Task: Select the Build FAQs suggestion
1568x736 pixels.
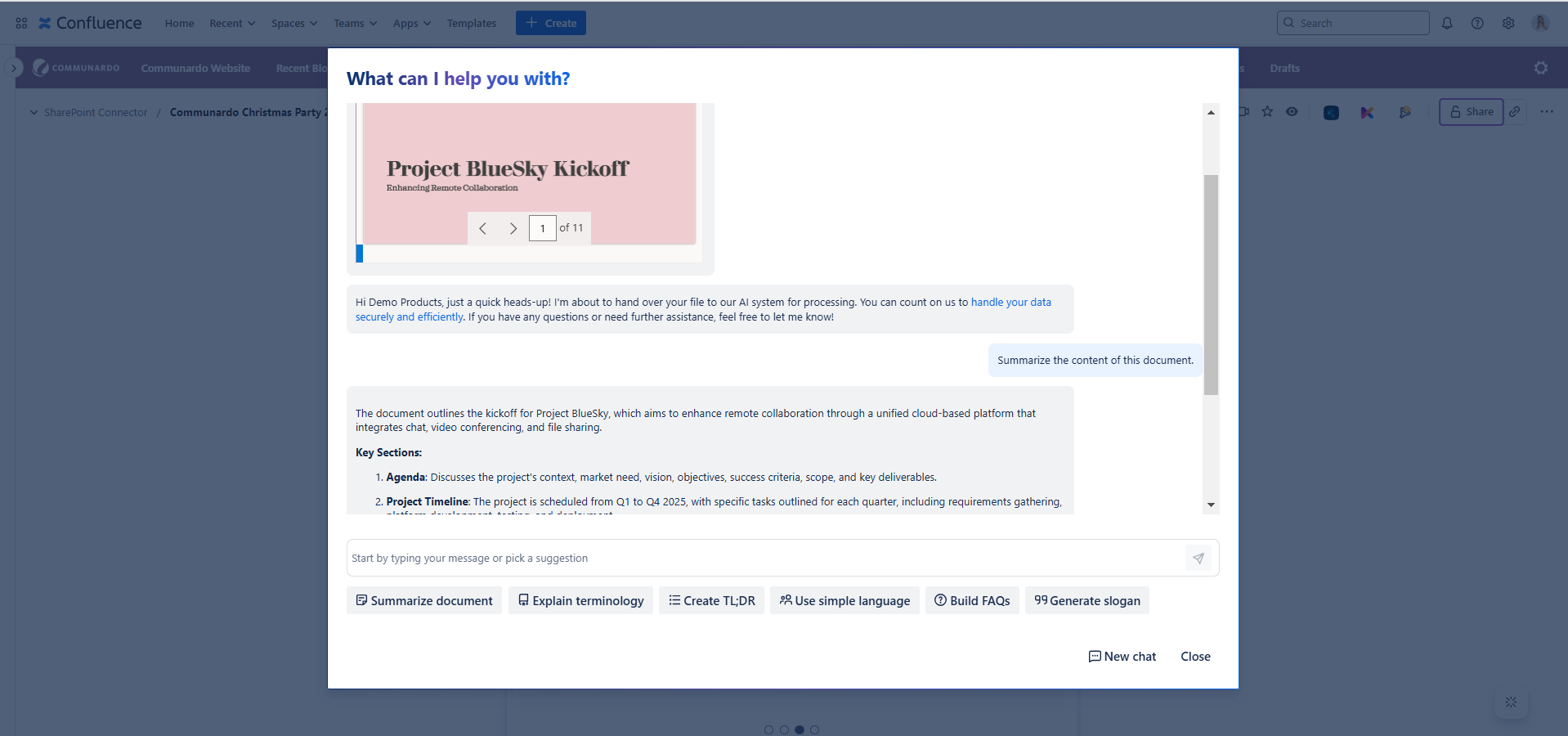Action: point(972,600)
